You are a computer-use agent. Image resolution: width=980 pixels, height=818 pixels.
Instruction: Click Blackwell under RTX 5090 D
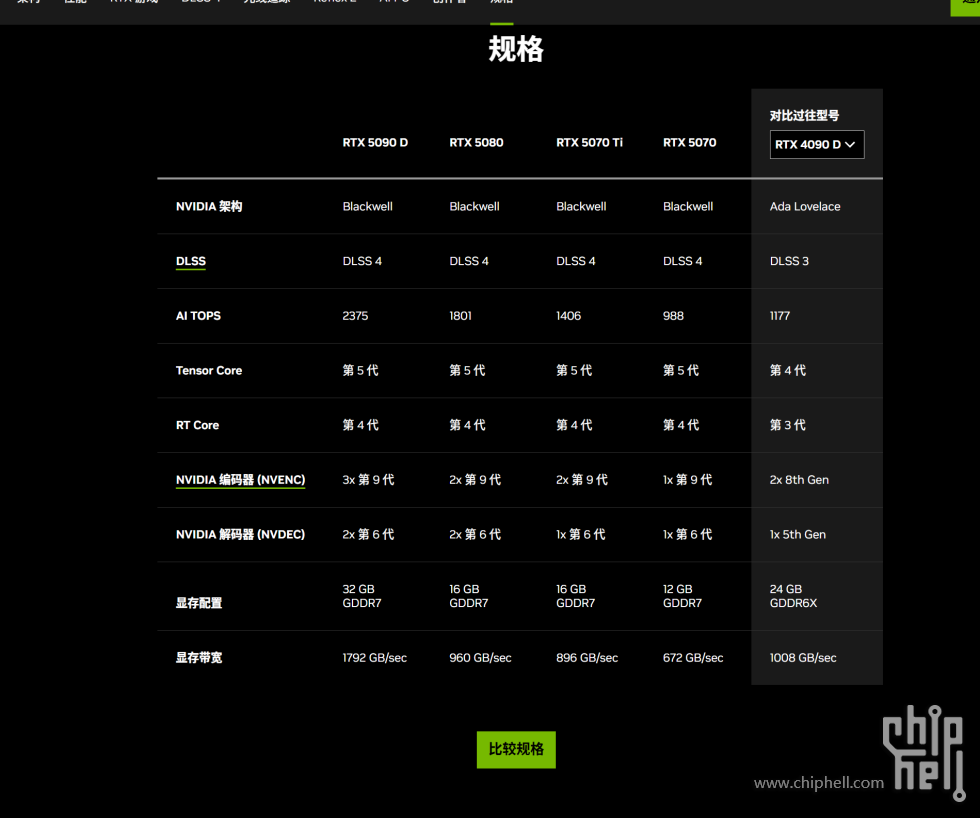pos(368,206)
